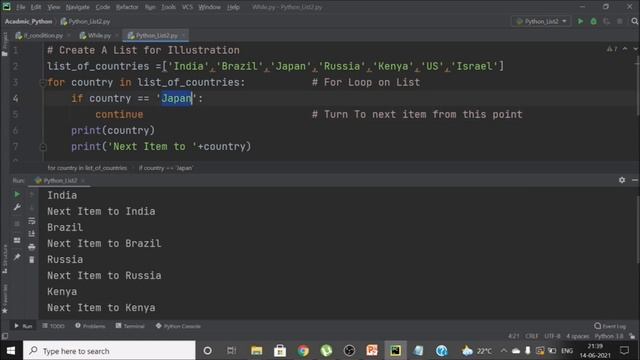Open the Structure tool window sidebar button

[x=4, y=259]
